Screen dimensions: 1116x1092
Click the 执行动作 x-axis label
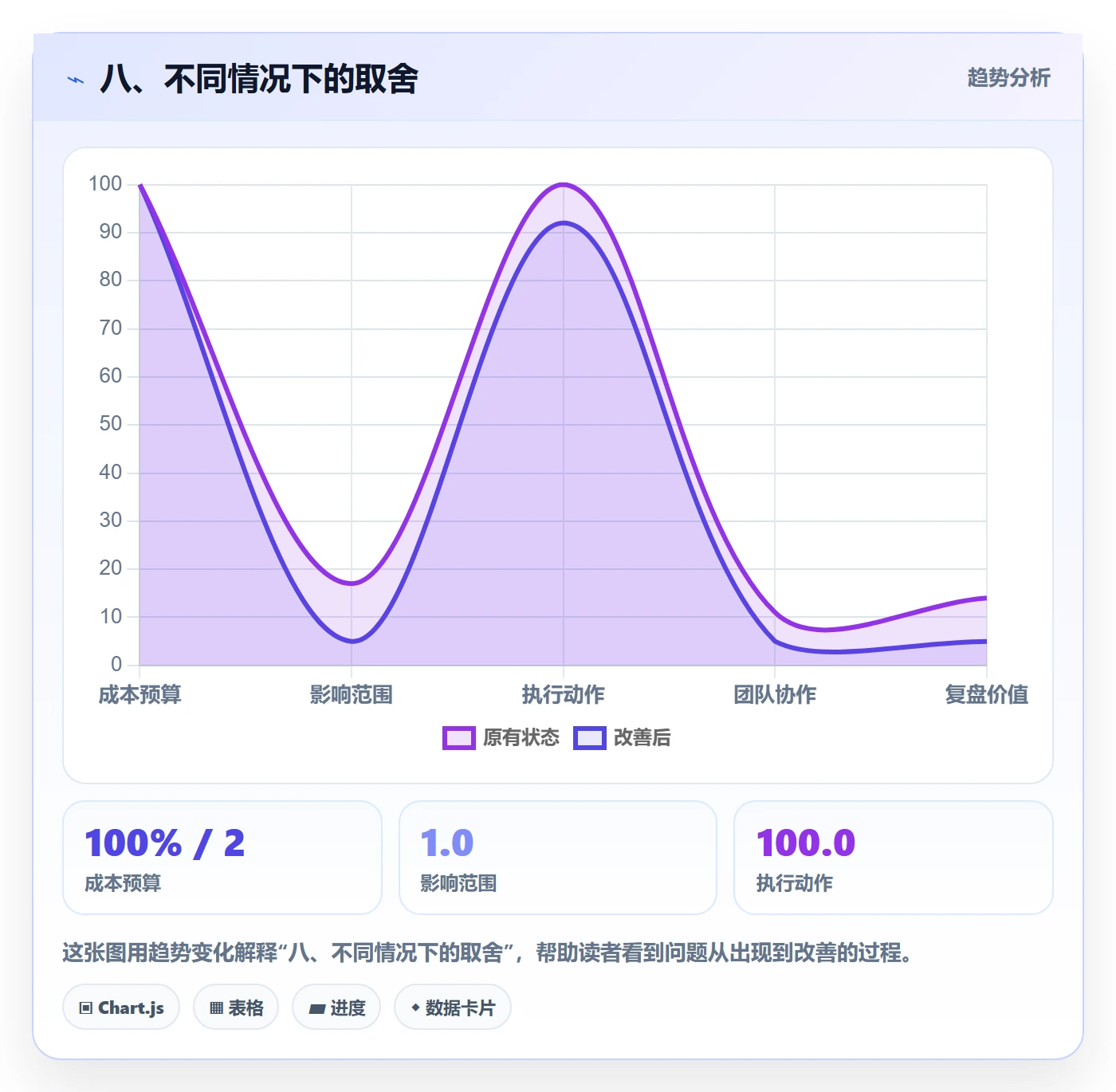tap(564, 695)
